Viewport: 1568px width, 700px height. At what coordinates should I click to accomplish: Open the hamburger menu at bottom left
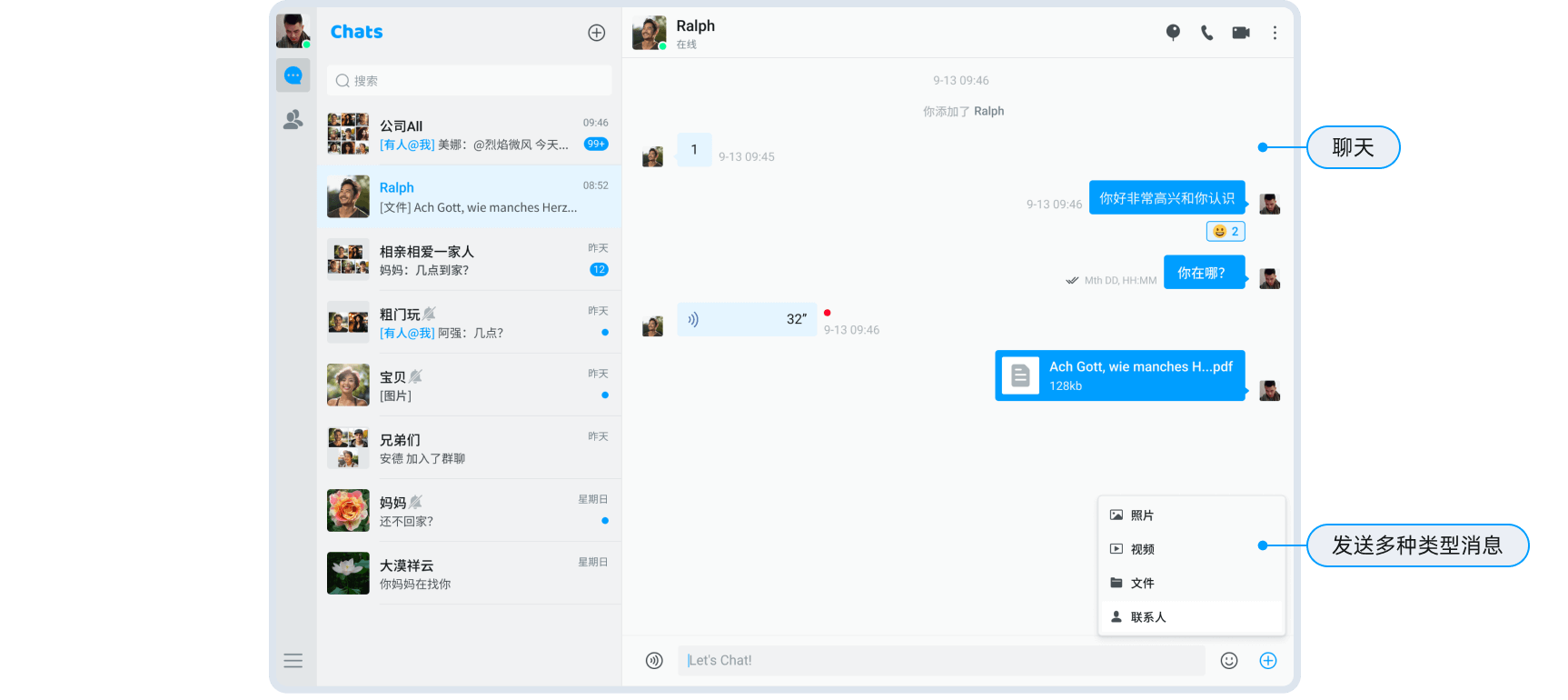point(293,661)
